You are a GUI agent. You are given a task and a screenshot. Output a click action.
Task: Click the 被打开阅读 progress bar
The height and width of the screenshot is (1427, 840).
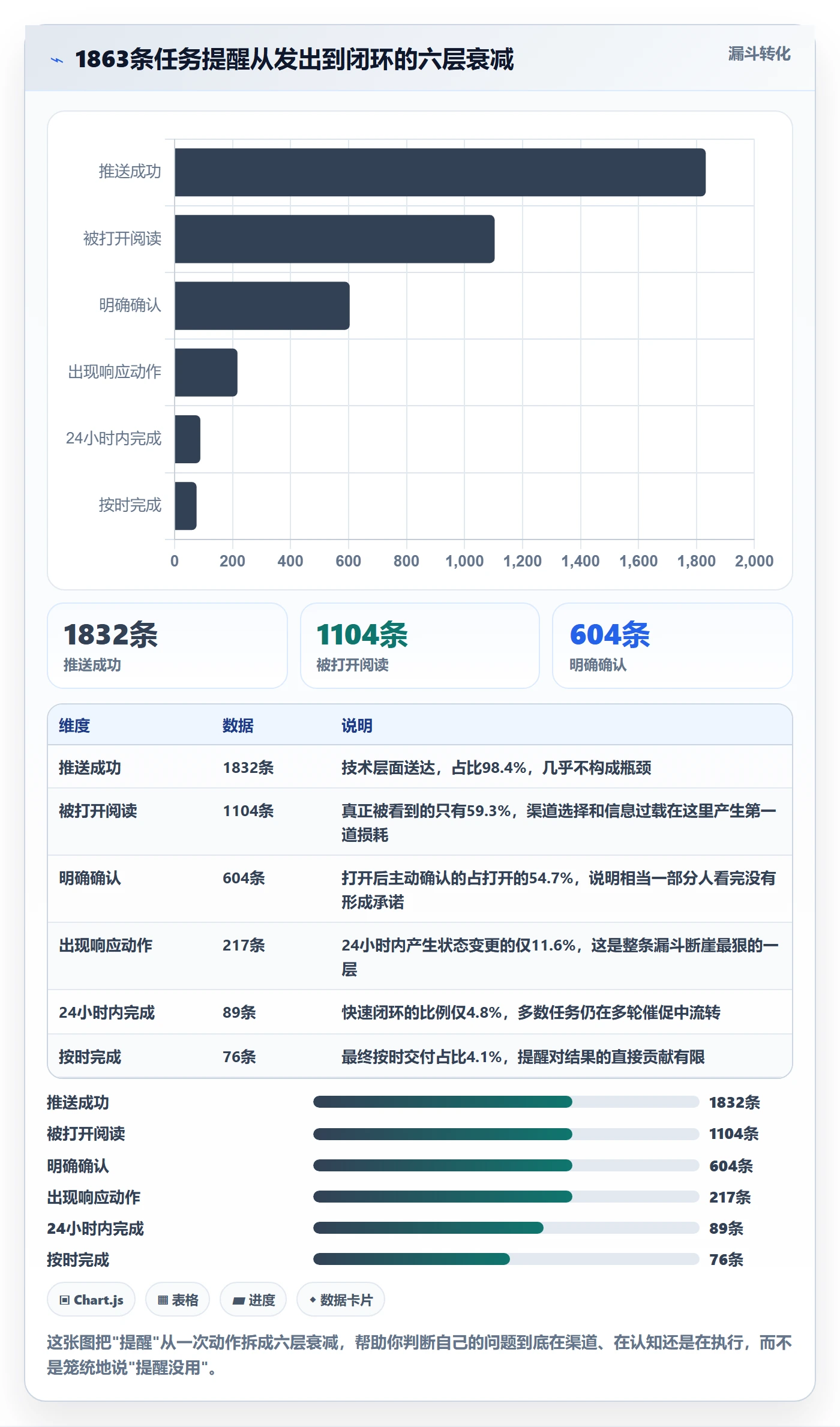pos(506,1134)
